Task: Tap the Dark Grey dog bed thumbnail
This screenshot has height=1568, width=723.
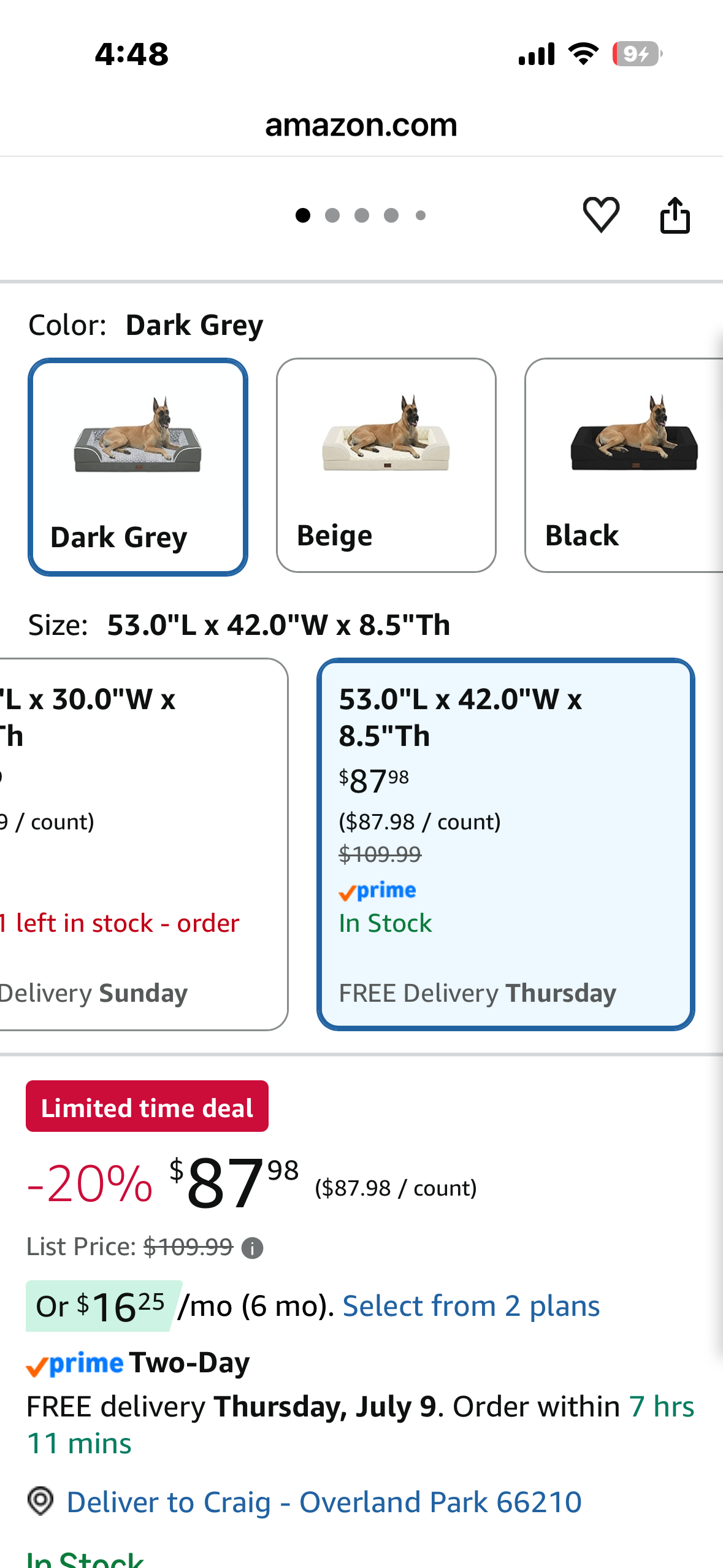Action: tap(138, 436)
